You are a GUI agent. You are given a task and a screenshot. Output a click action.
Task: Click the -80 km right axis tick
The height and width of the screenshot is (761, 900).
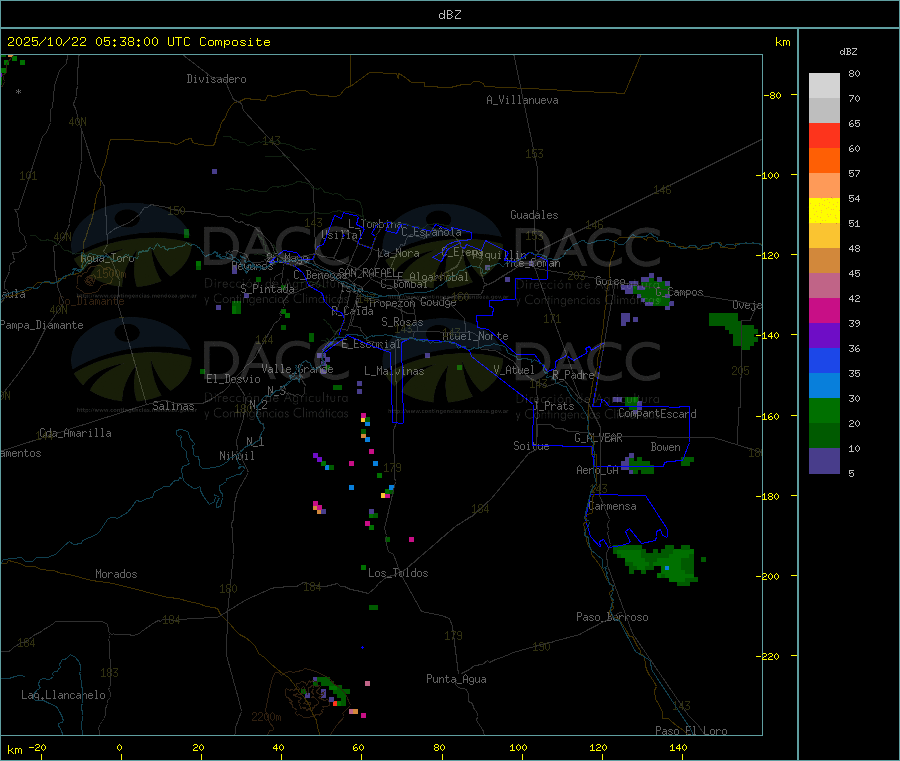(773, 95)
